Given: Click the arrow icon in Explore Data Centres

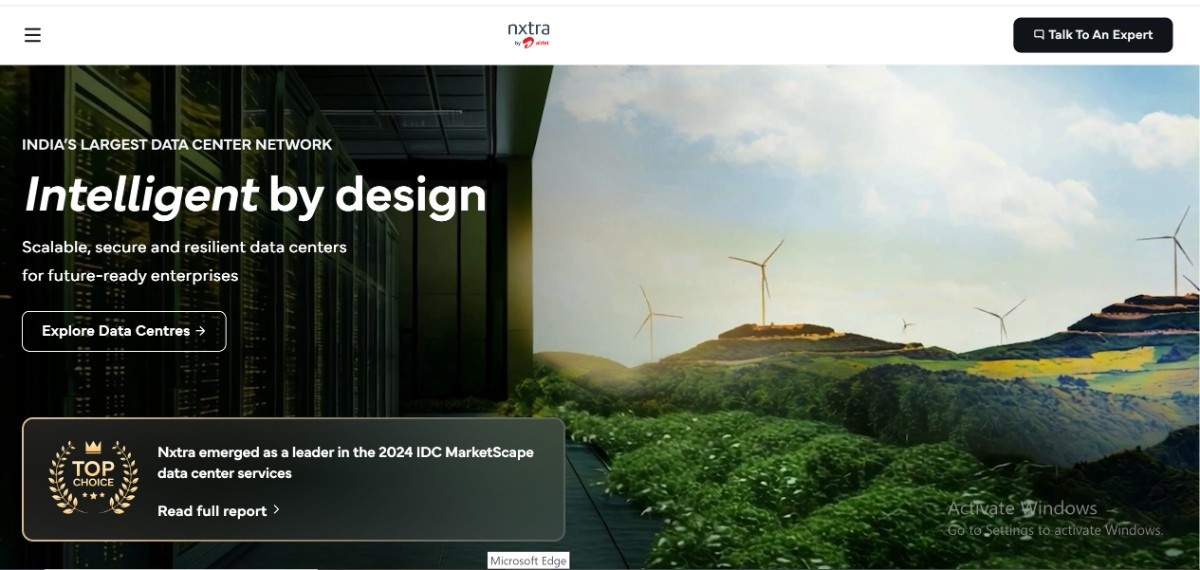Looking at the screenshot, I should (201, 331).
